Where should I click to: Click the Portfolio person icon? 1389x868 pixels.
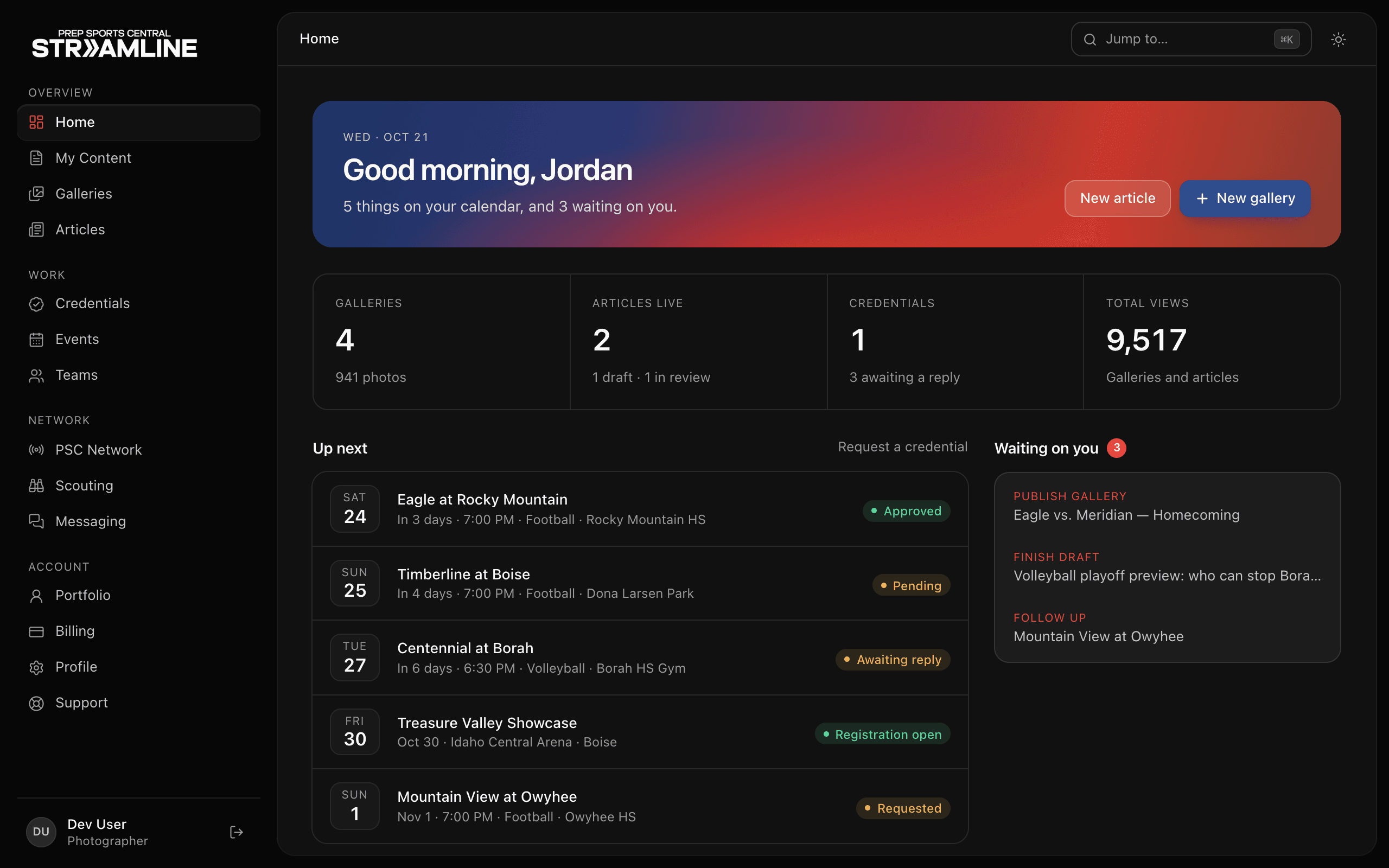coord(36,595)
